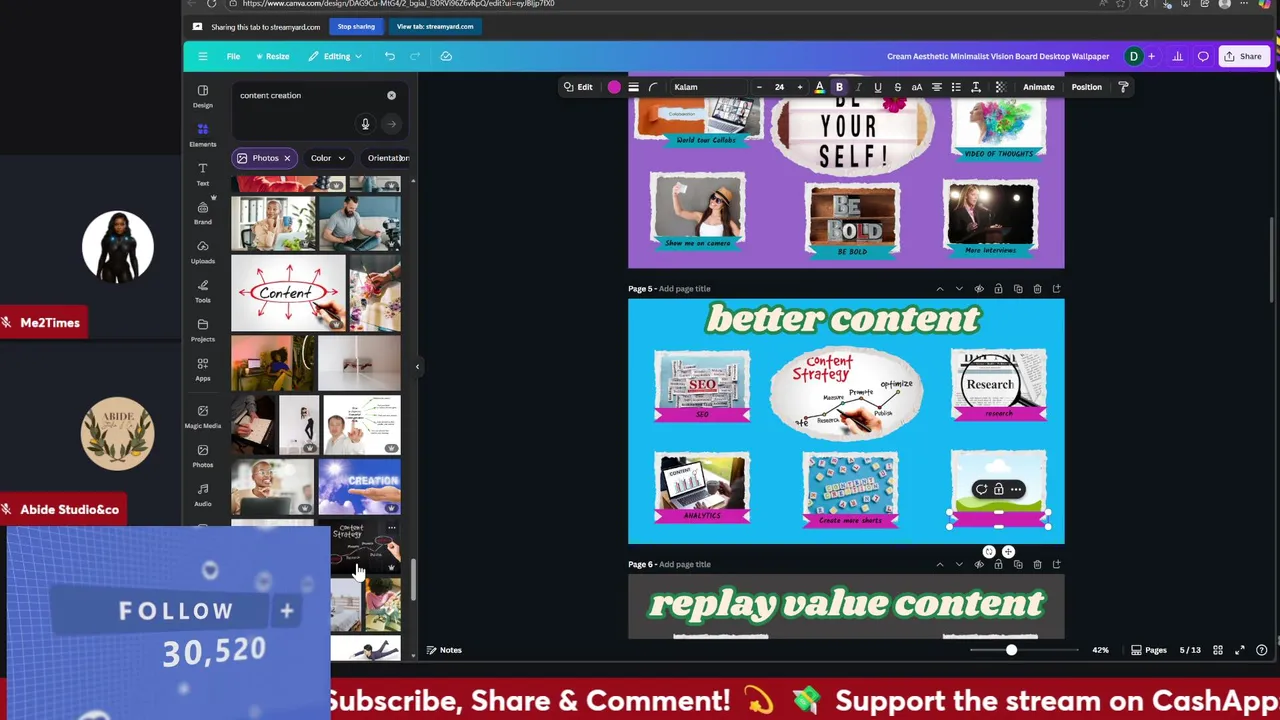The image size is (1280, 720).
Task: Open the D user avatar
Action: pos(1133,56)
